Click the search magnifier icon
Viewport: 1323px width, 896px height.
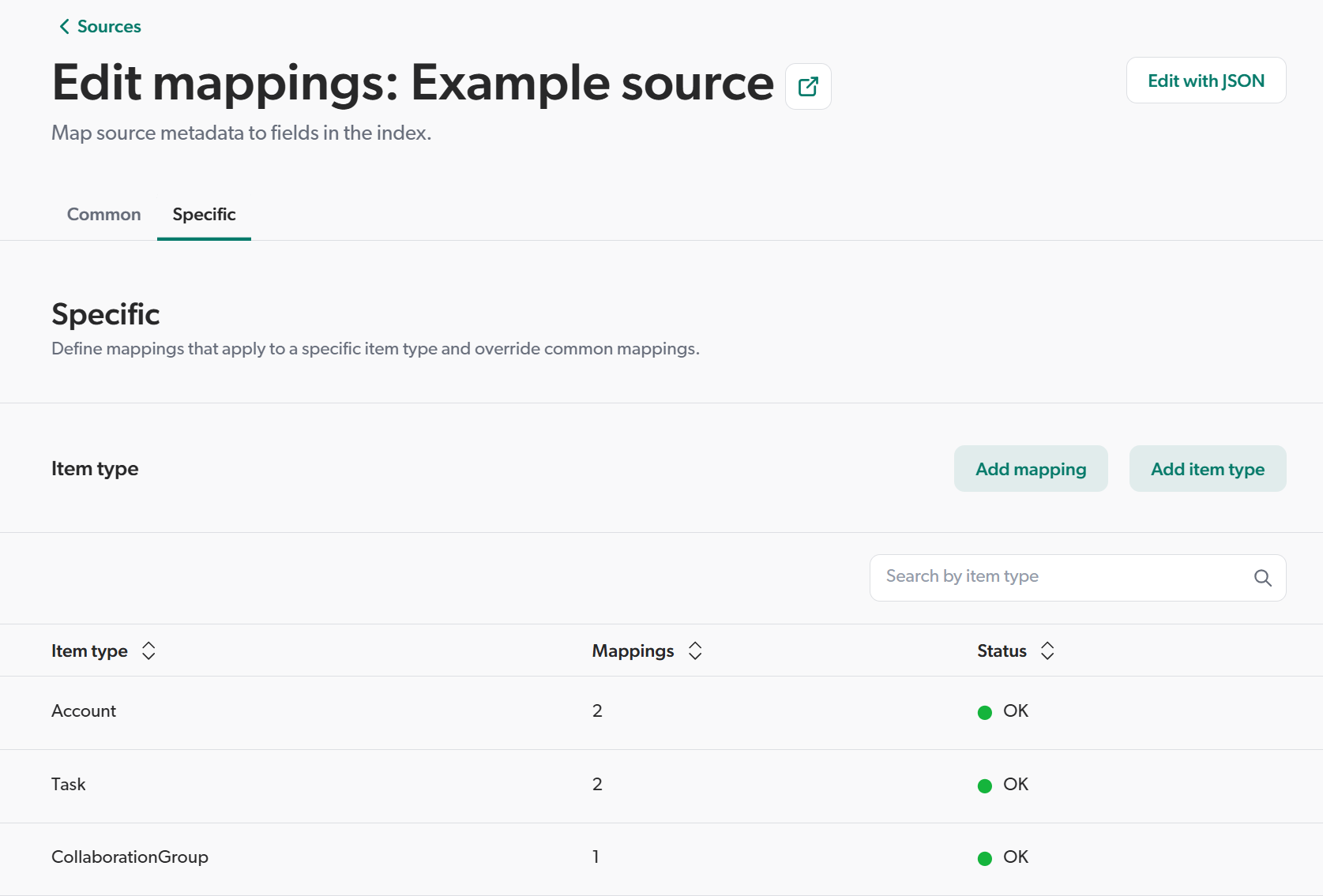click(1262, 578)
